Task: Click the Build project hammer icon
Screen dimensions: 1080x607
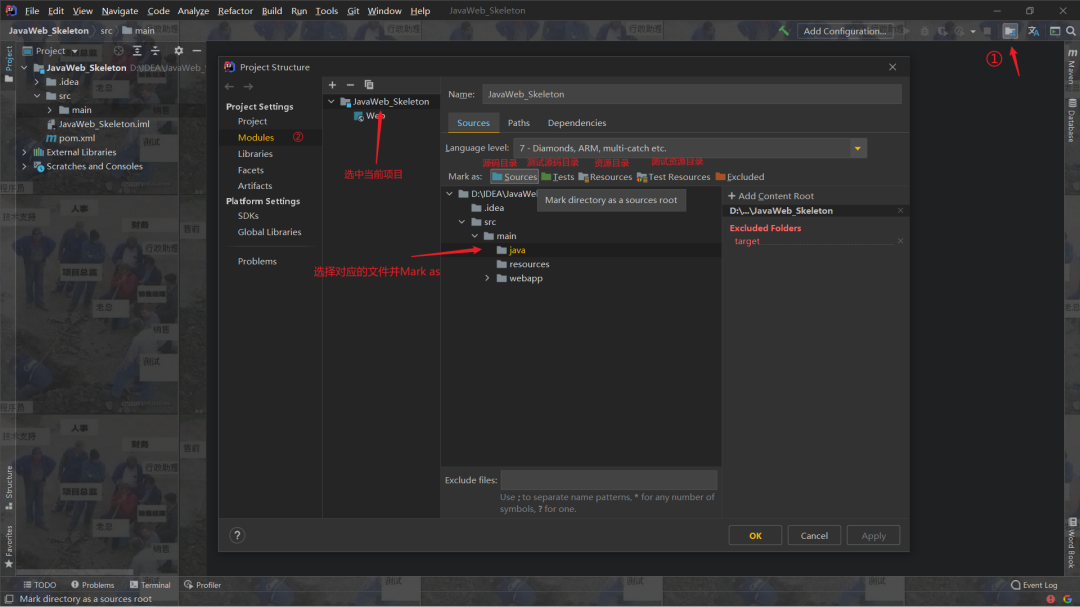Action: (784, 31)
